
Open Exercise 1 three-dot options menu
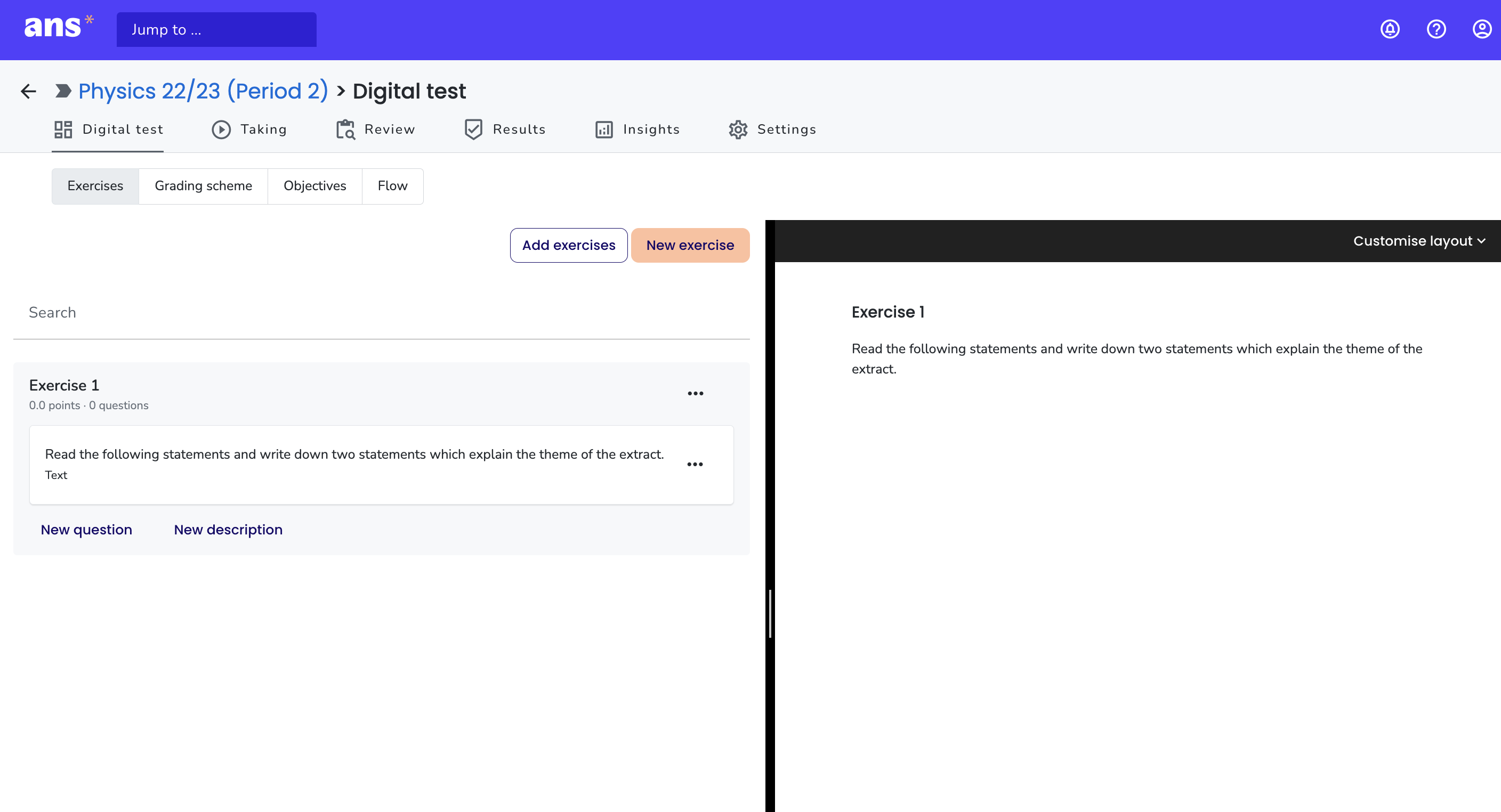click(x=695, y=393)
